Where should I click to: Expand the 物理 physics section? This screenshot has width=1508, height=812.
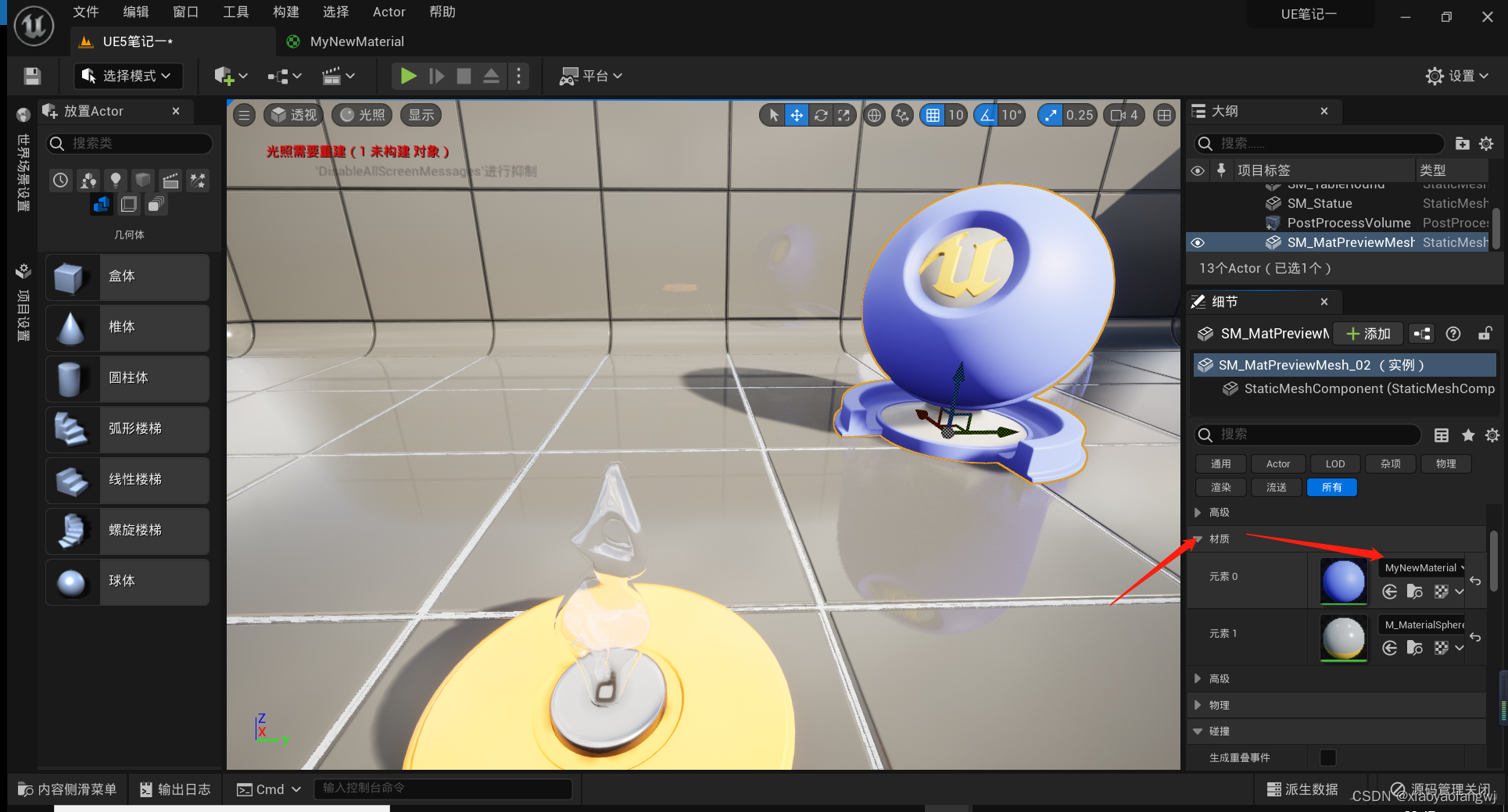pos(1198,705)
